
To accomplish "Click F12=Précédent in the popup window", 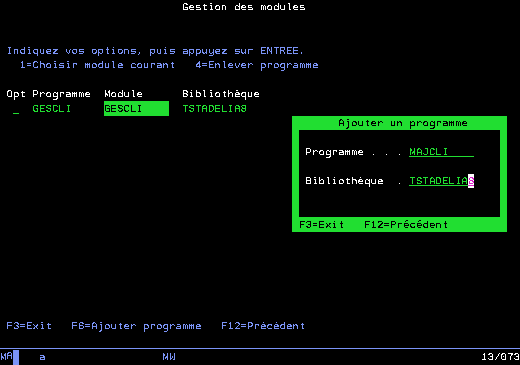I will tap(406, 225).
